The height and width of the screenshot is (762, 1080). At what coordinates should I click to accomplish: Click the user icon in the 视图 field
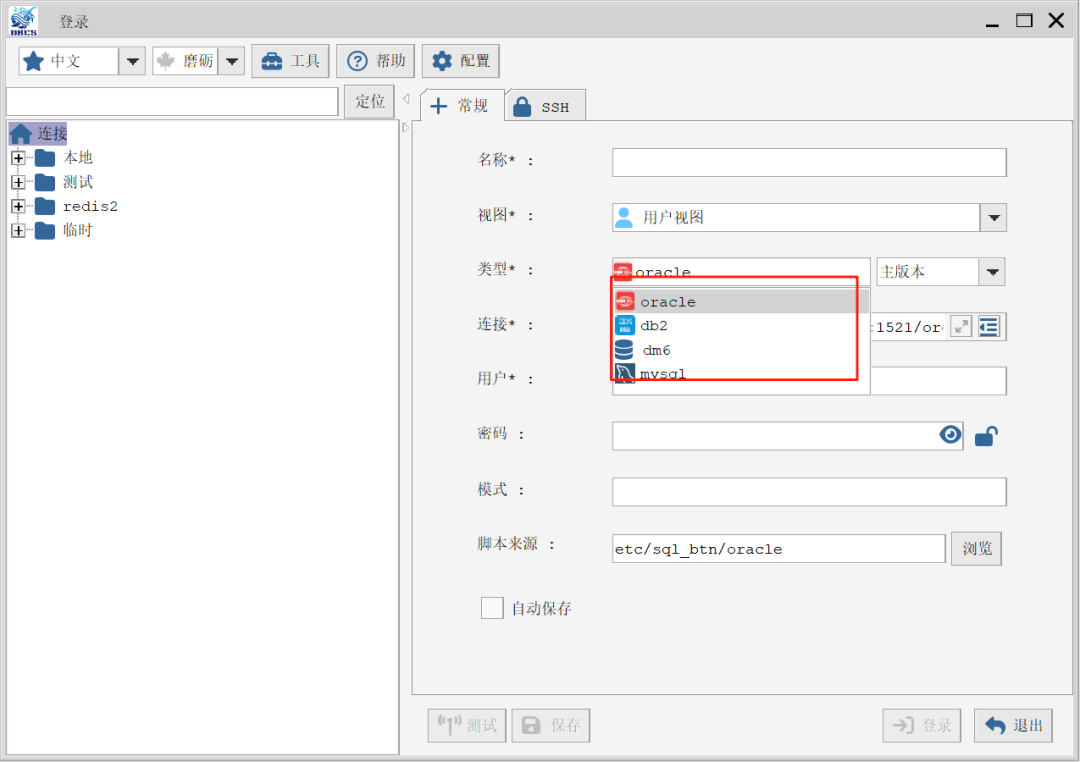click(624, 217)
